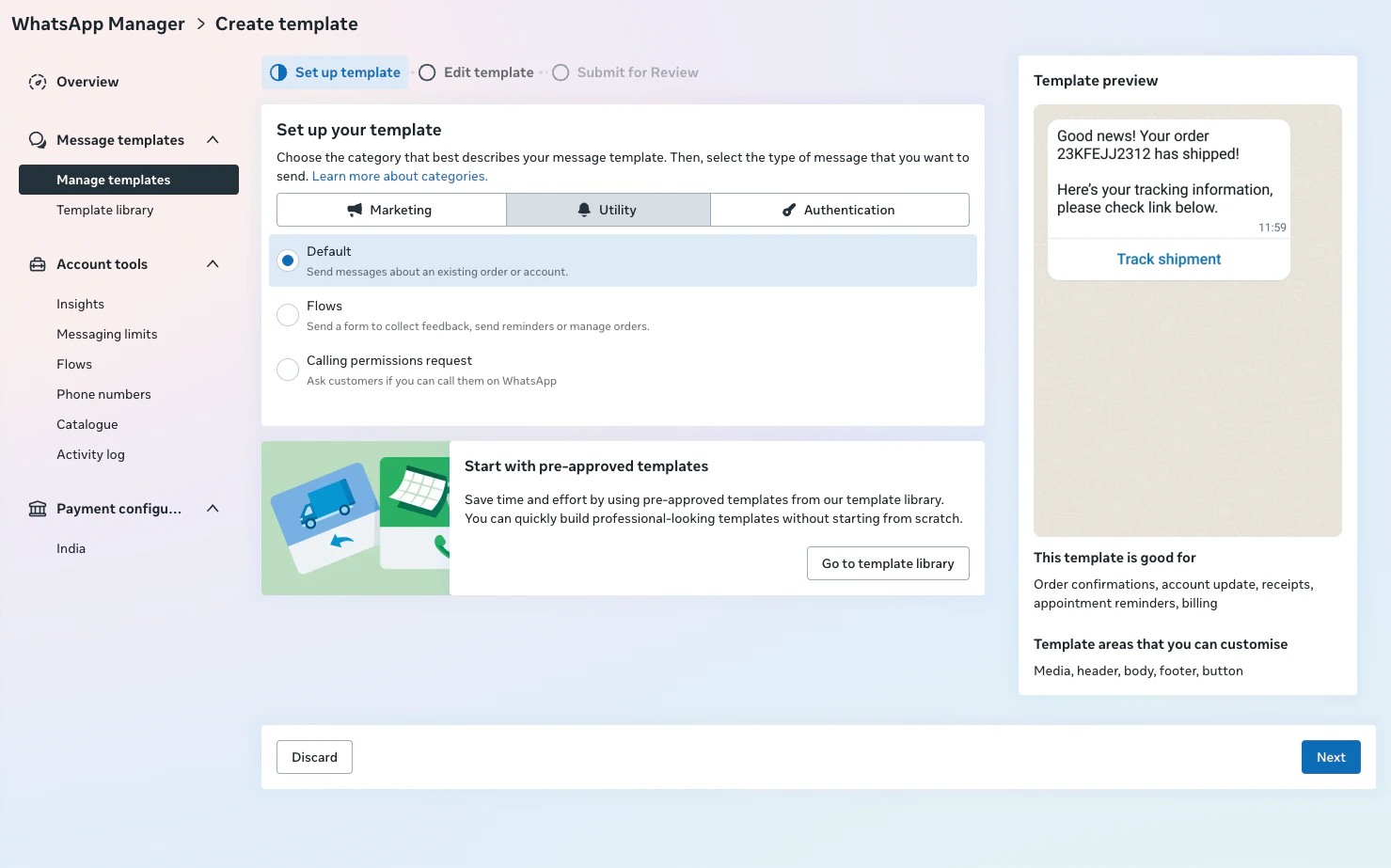The image size is (1391, 868).
Task: Collapse the Account tools section chevron
Action: click(213, 264)
